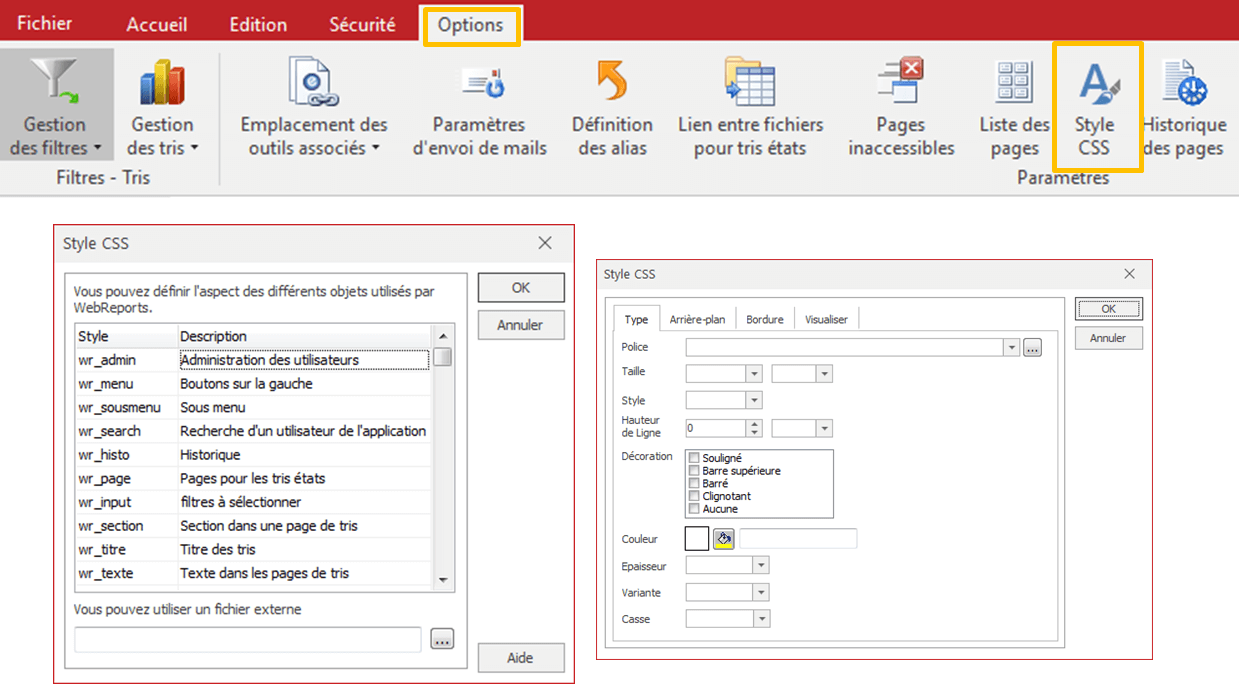
Task: Click the Style CSS ribbon icon
Action: (x=1095, y=82)
